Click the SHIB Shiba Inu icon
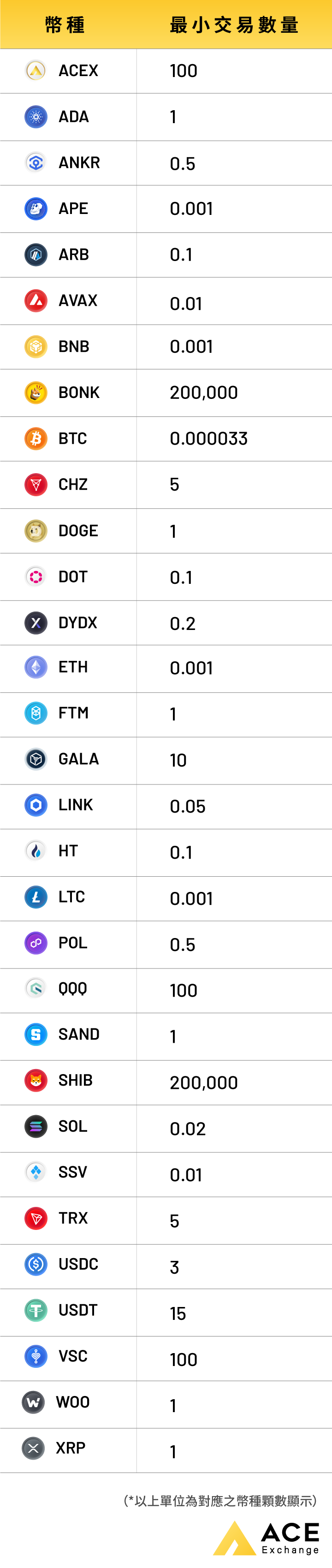332x1568 pixels. pyautogui.click(x=36, y=1080)
